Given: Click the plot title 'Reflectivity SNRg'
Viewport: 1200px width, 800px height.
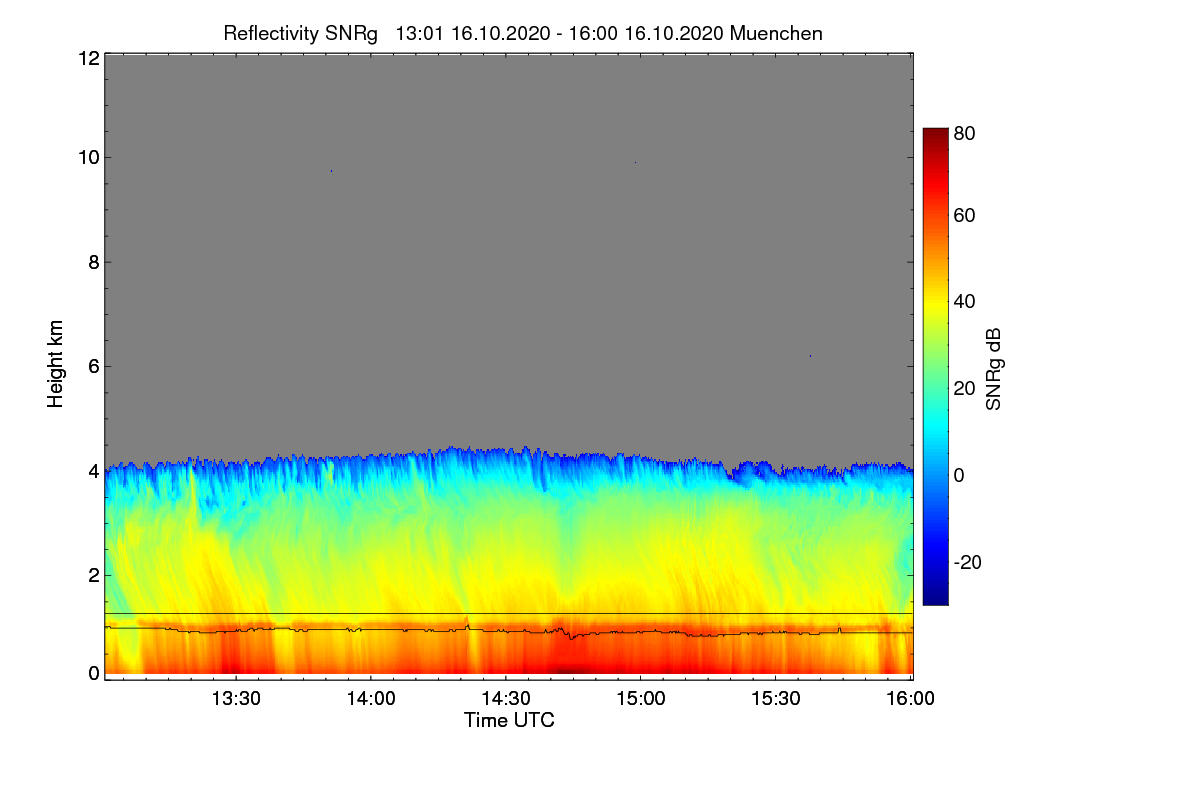Looking at the screenshot, I should [x=301, y=33].
